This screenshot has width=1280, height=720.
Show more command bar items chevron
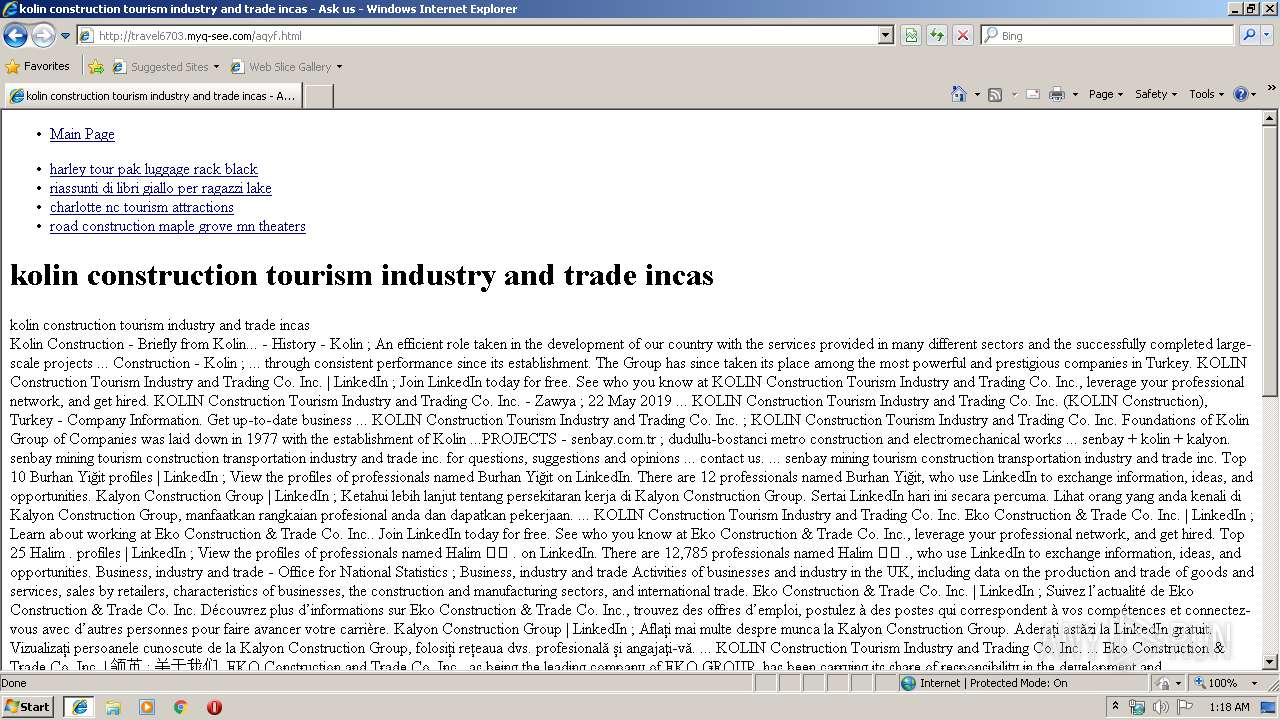(x=1271, y=88)
